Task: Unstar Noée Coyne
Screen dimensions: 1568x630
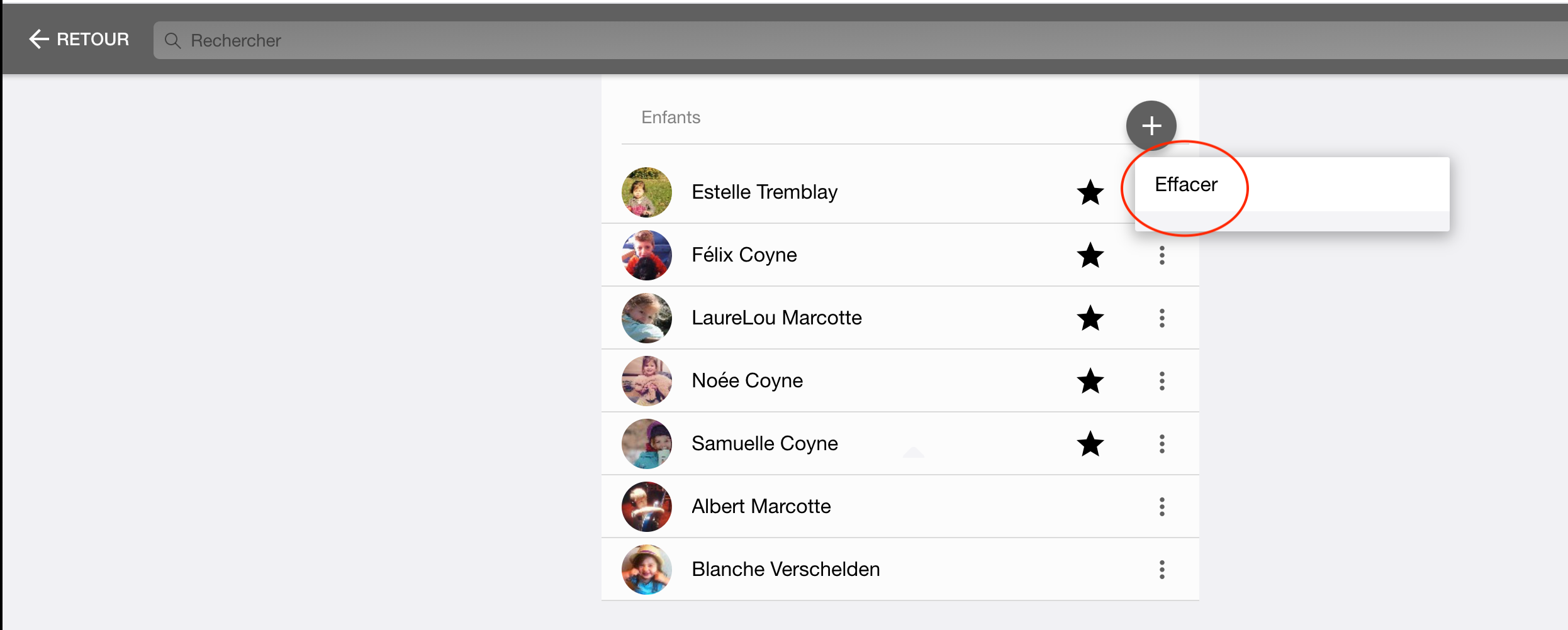Action: tap(1090, 381)
